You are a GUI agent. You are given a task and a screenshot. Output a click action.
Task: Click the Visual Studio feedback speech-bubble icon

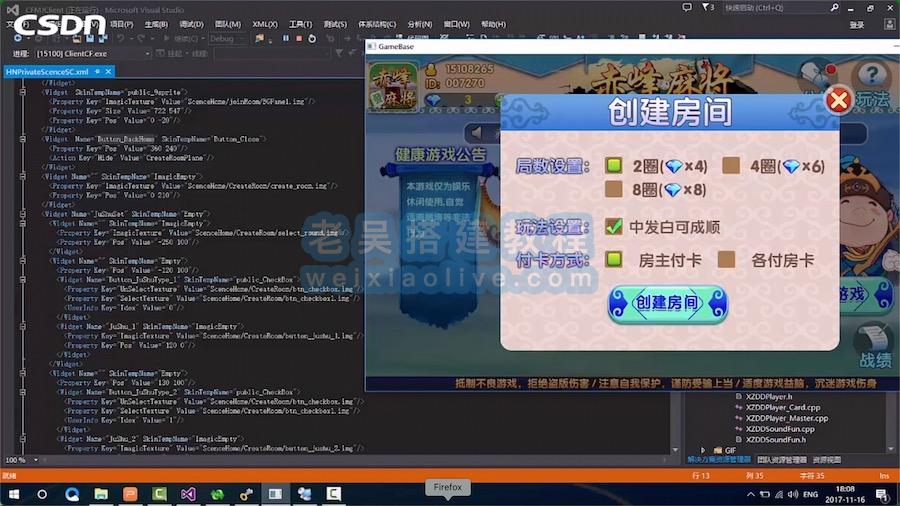point(686,7)
